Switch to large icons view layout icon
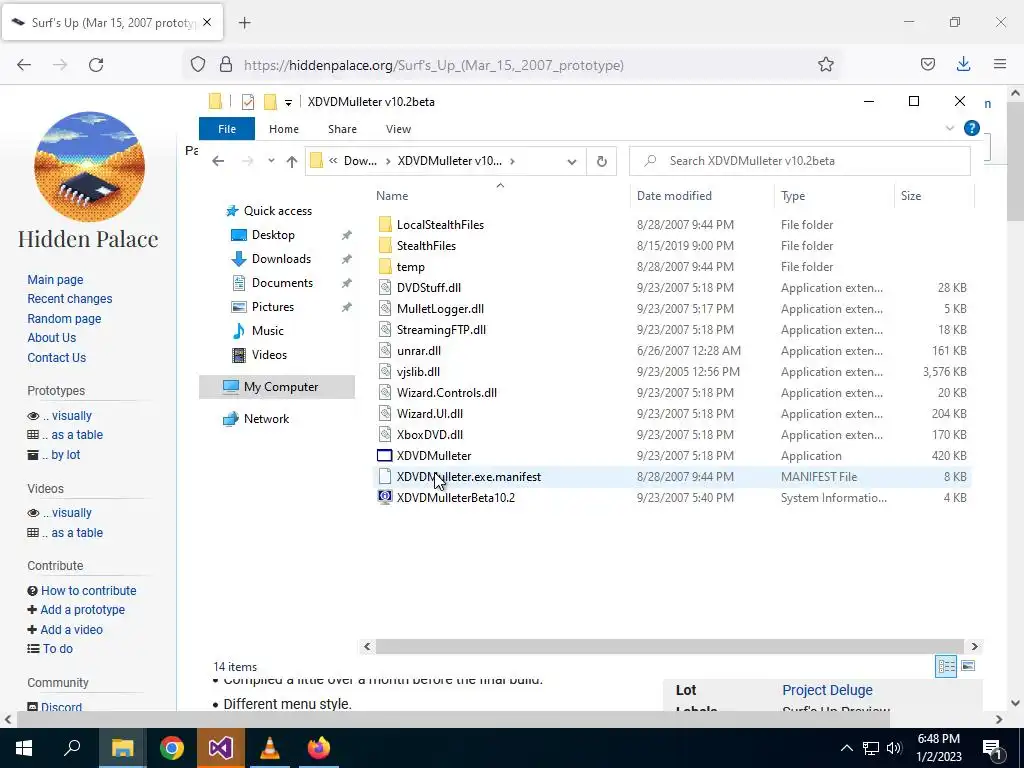This screenshot has height=768, width=1024. coord(968,666)
